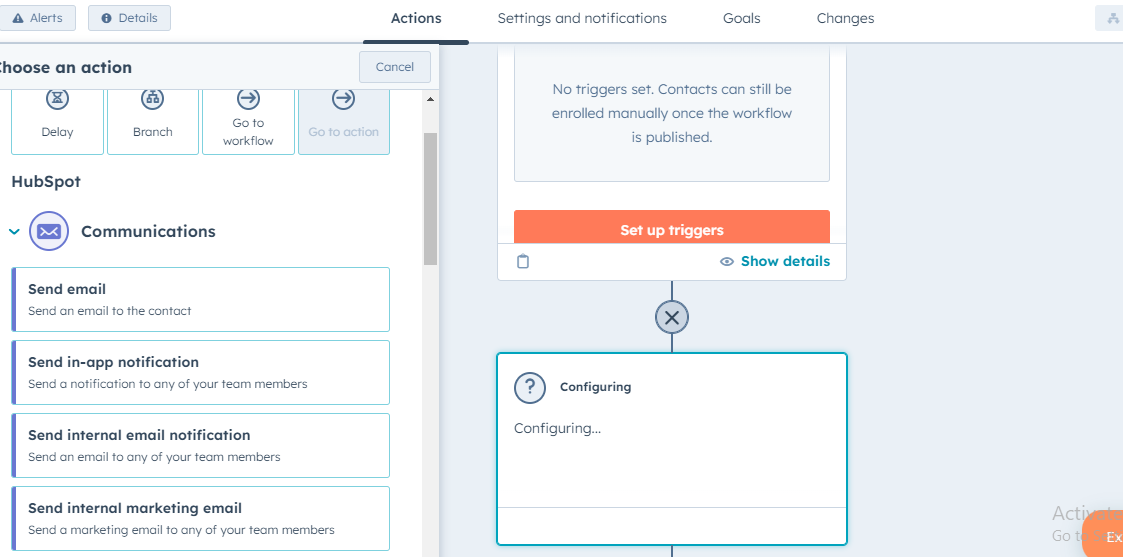Remove the placeholder with the X circle

pyautogui.click(x=672, y=317)
